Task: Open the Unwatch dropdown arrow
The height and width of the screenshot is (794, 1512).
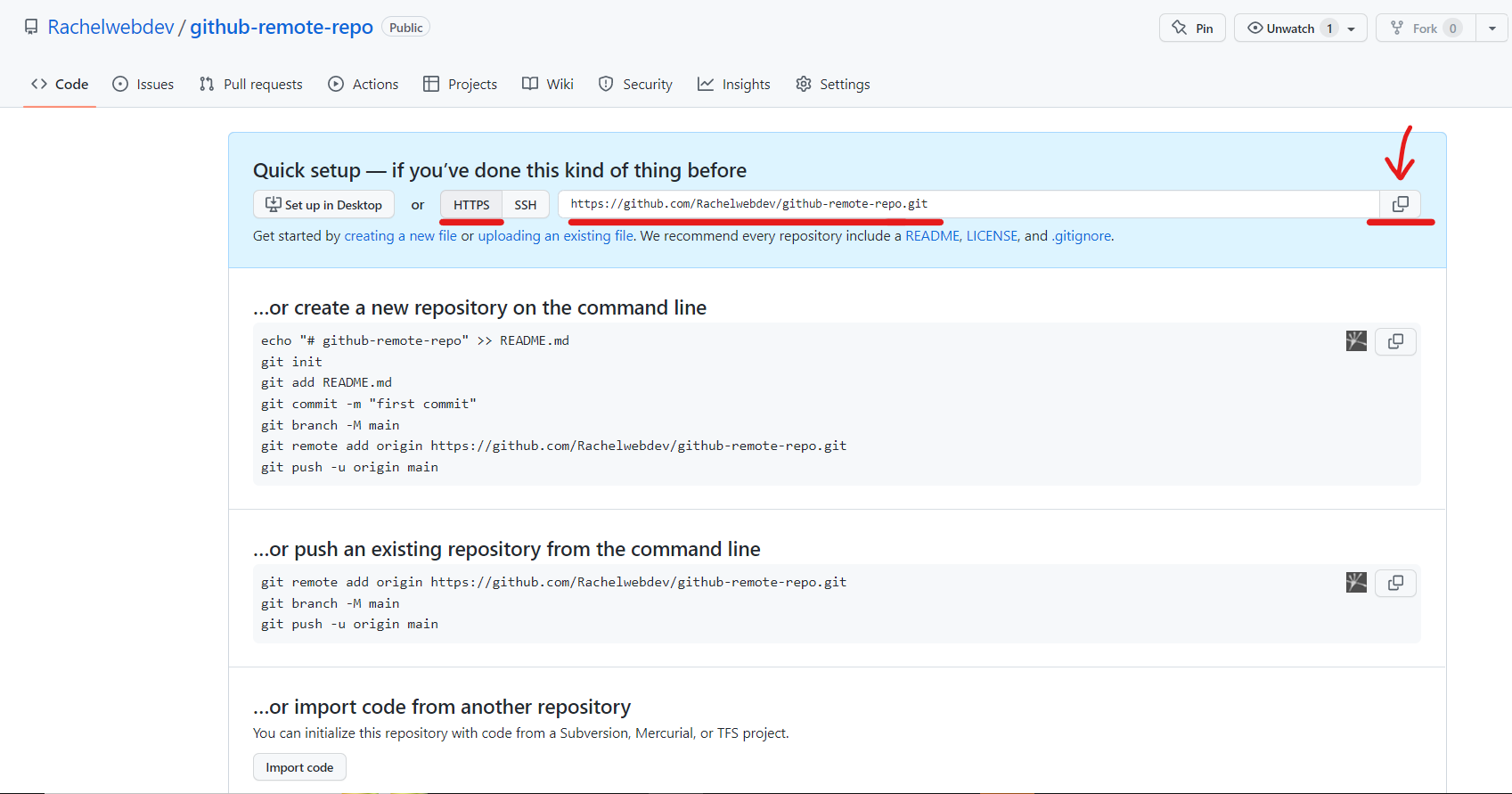Action: click(1352, 29)
